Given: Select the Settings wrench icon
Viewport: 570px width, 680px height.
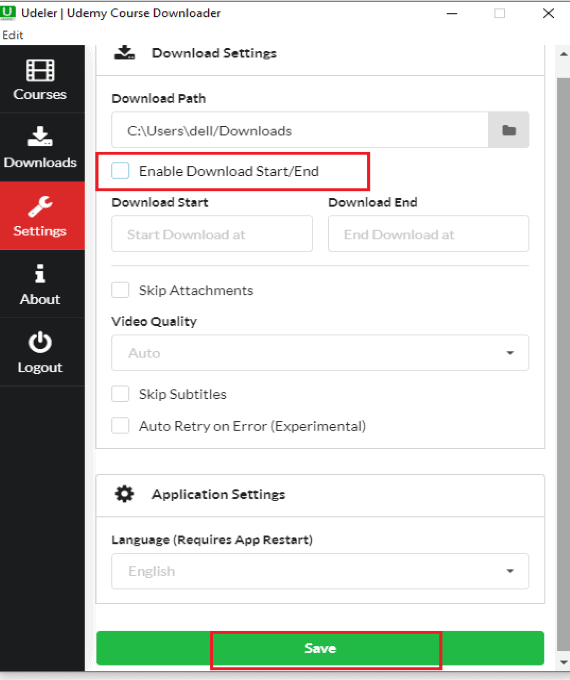Looking at the screenshot, I should point(40,206).
